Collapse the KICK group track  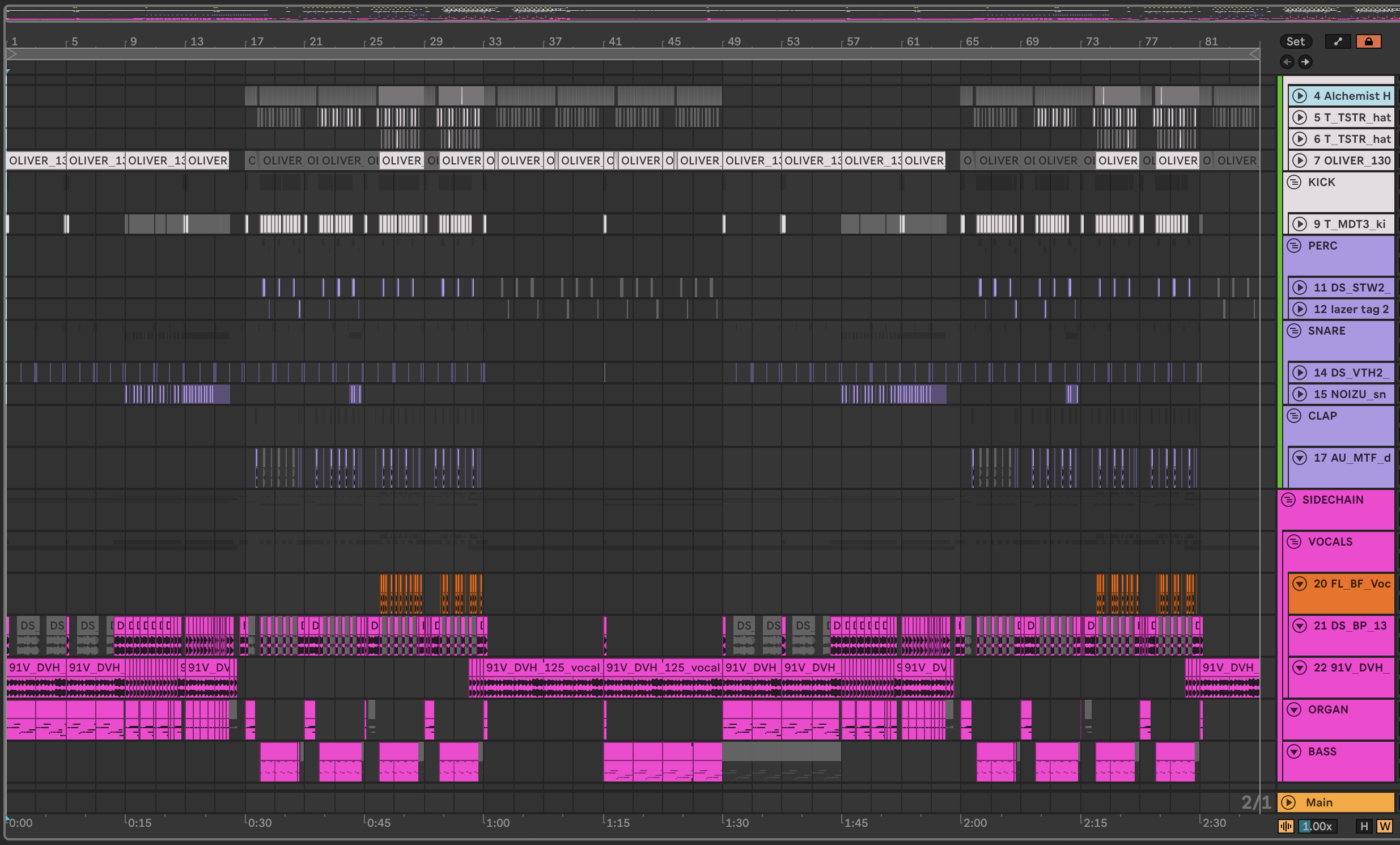(x=1294, y=183)
